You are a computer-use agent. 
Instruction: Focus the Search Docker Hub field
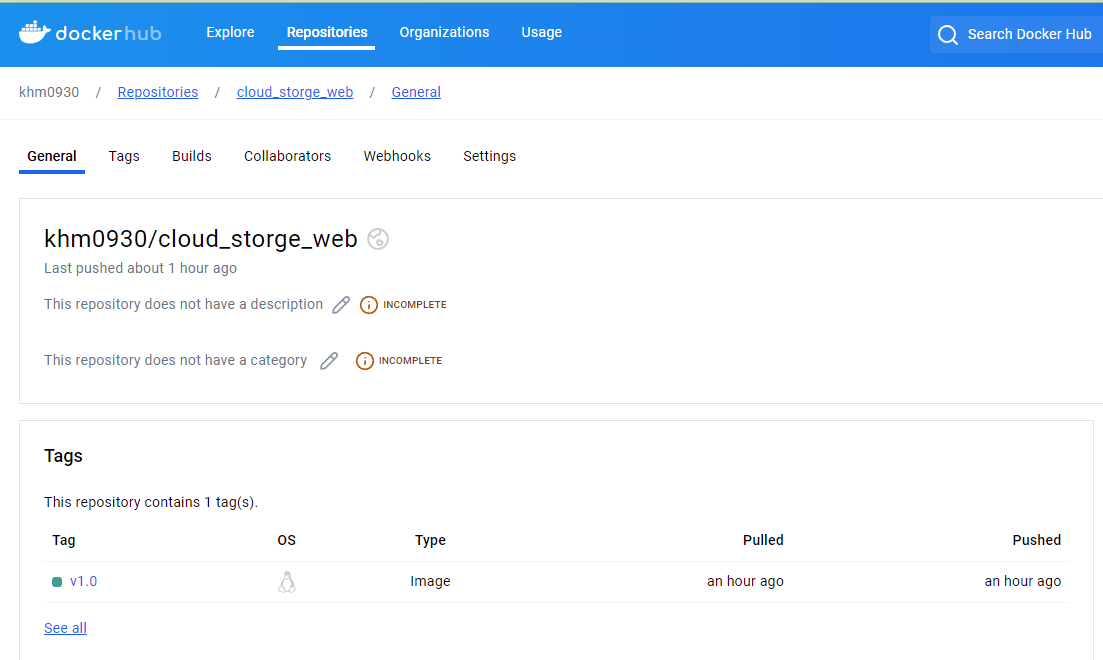coord(1016,34)
